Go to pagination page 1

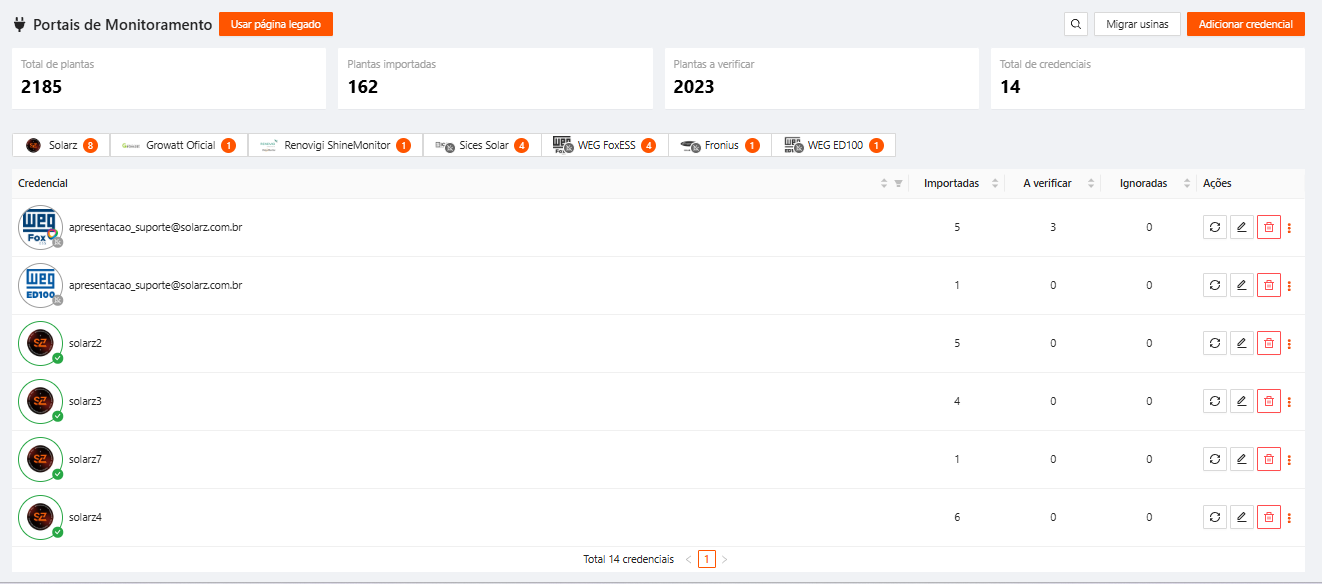707,560
